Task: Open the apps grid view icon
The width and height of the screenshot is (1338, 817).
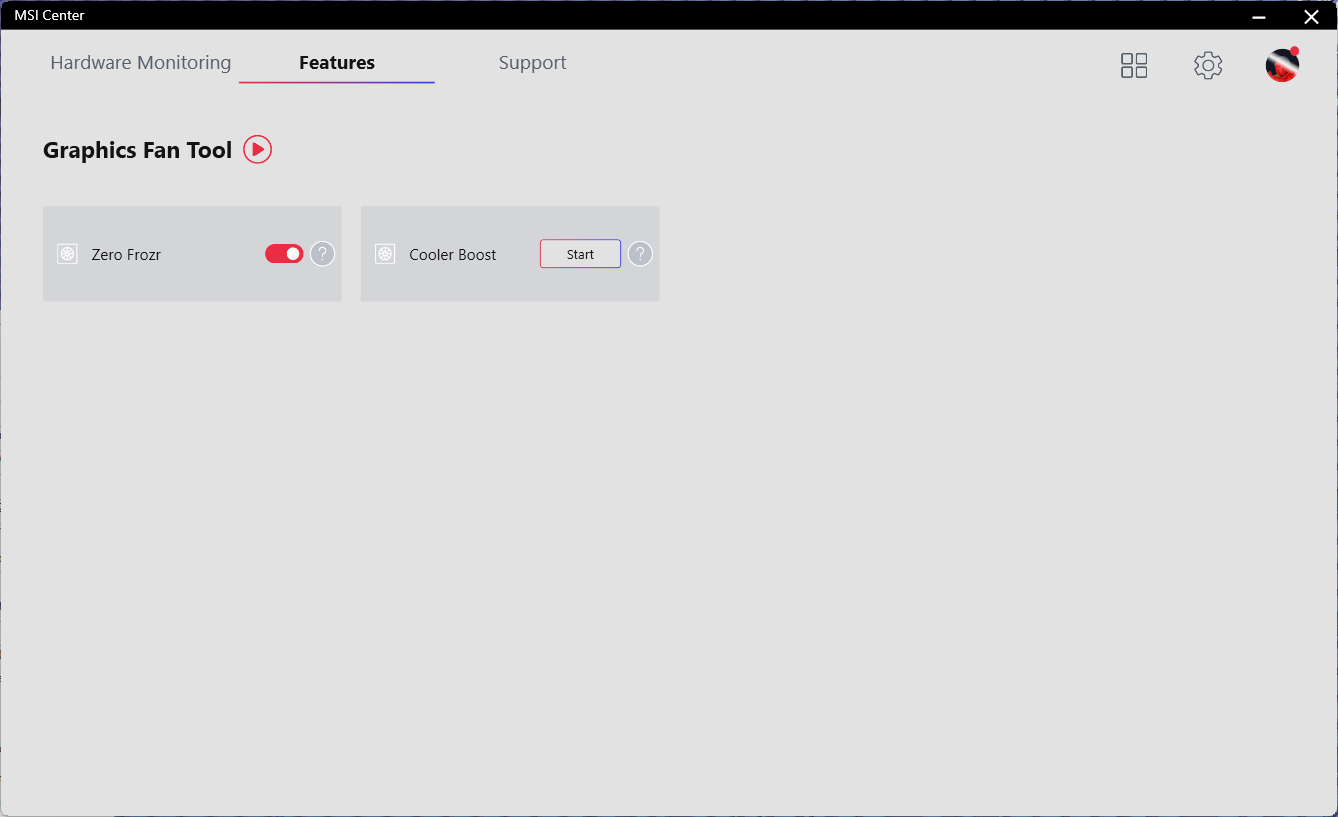Action: click(1134, 66)
